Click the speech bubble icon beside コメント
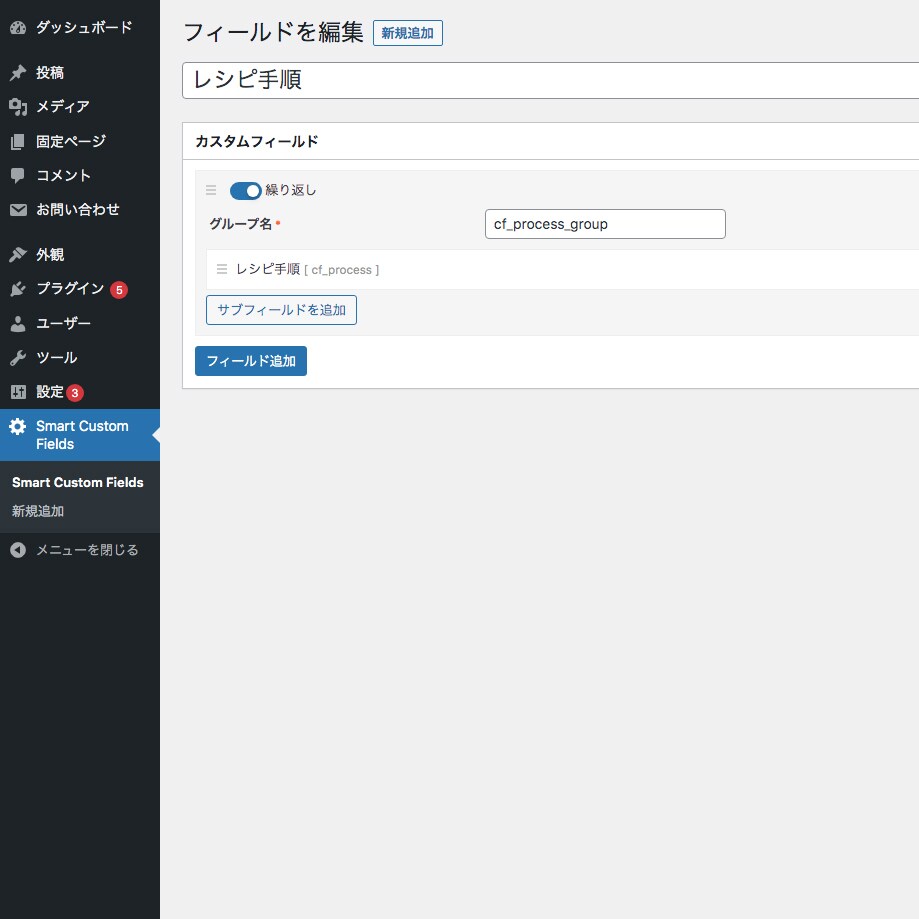The image size is (919, 919). 18,175
